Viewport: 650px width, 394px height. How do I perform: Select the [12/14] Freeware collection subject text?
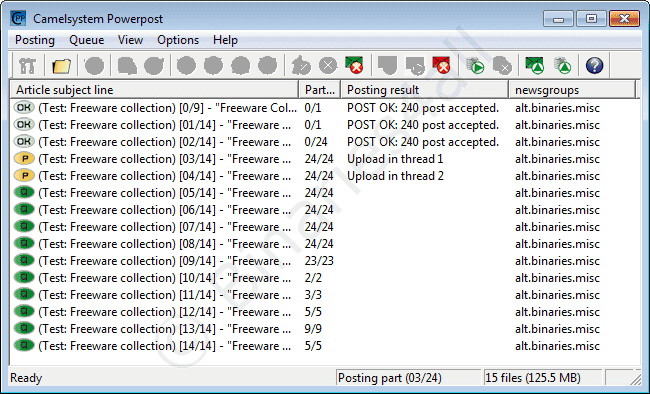tap(165, 312)
